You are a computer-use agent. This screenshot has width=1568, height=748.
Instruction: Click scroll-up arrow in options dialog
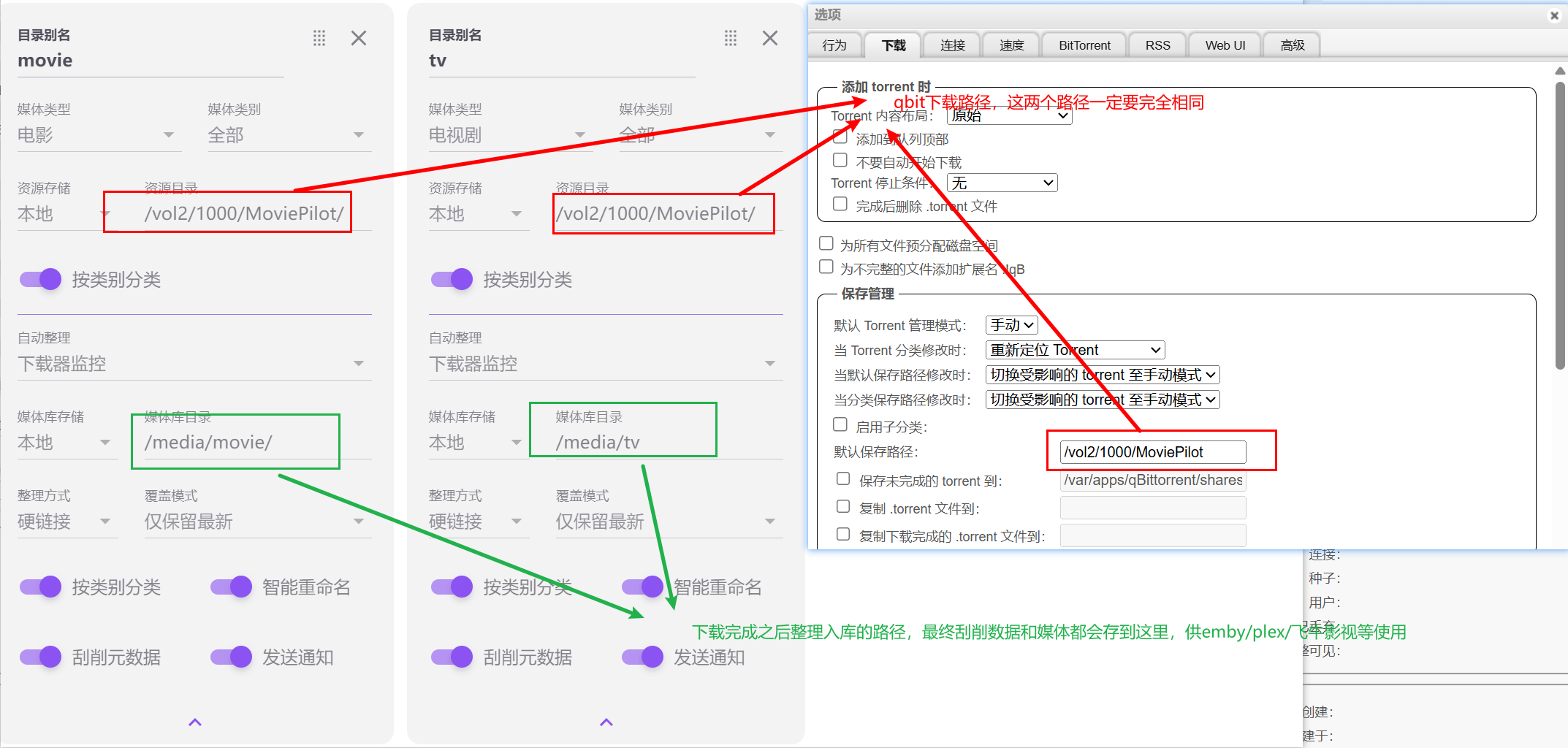[1560, 71]
